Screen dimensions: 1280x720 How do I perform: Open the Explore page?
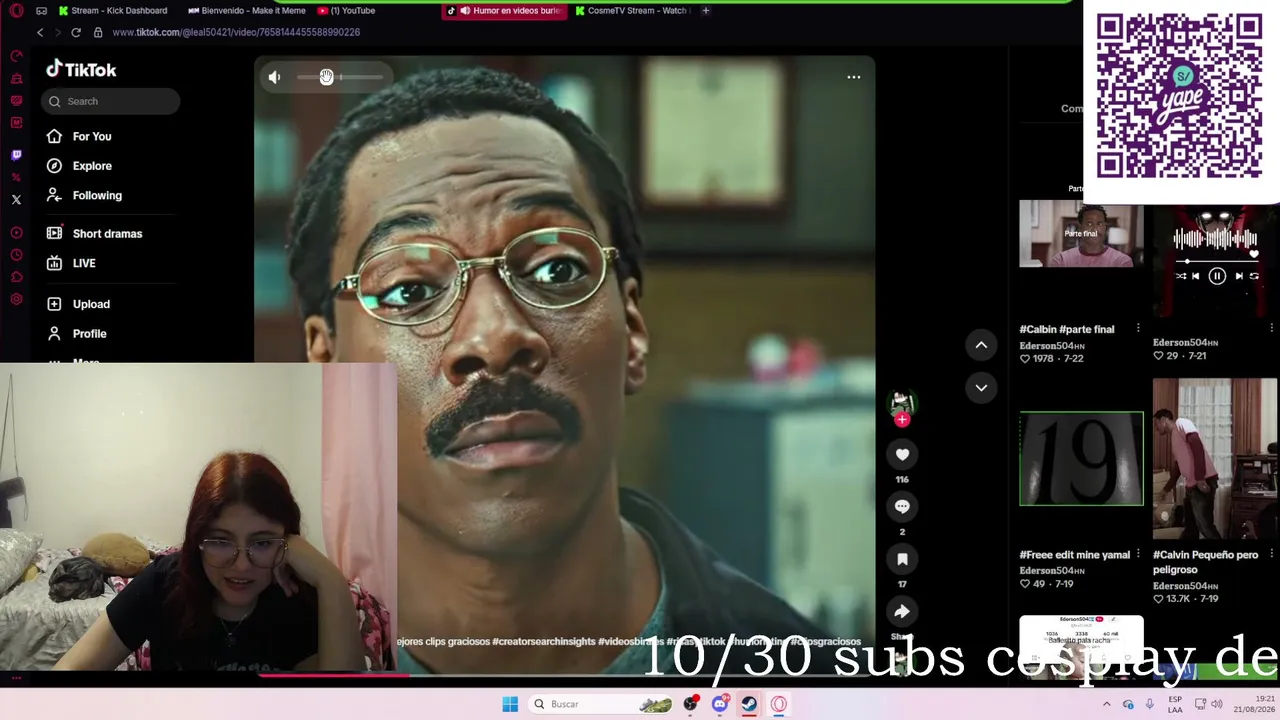(92, 166)
